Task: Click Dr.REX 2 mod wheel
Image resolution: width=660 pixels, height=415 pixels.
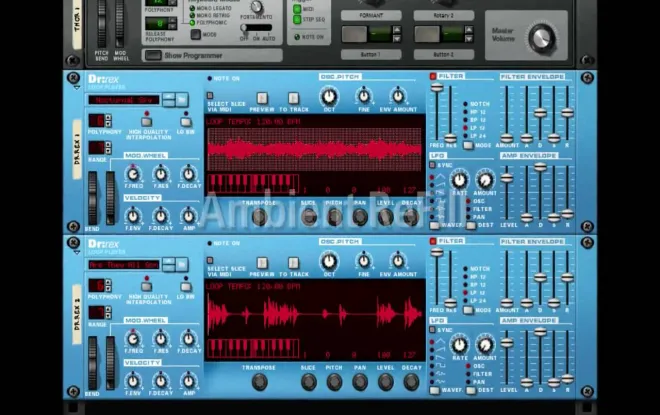Action: [x=110, y=363]
